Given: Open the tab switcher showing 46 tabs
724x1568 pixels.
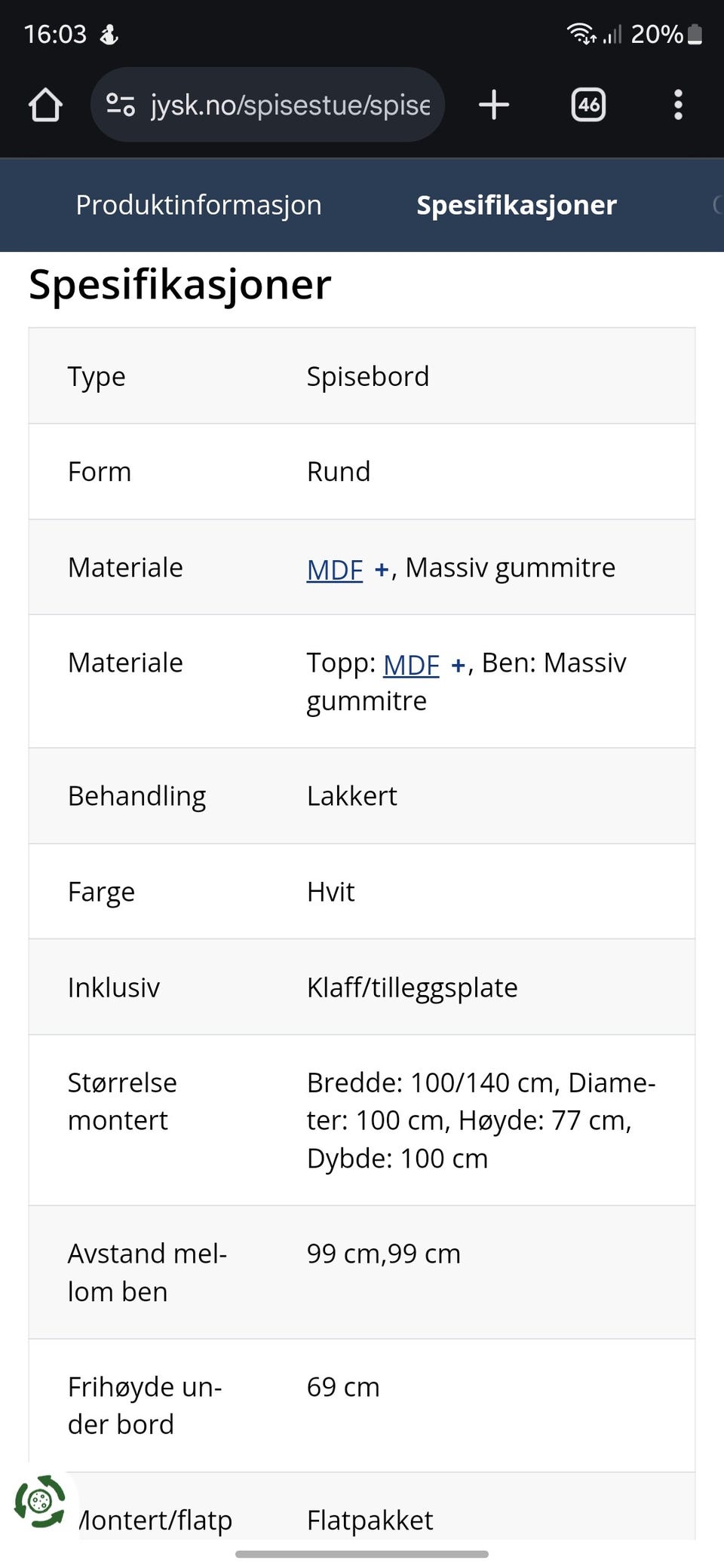Looking at the screenshot, I should point(587,105).
